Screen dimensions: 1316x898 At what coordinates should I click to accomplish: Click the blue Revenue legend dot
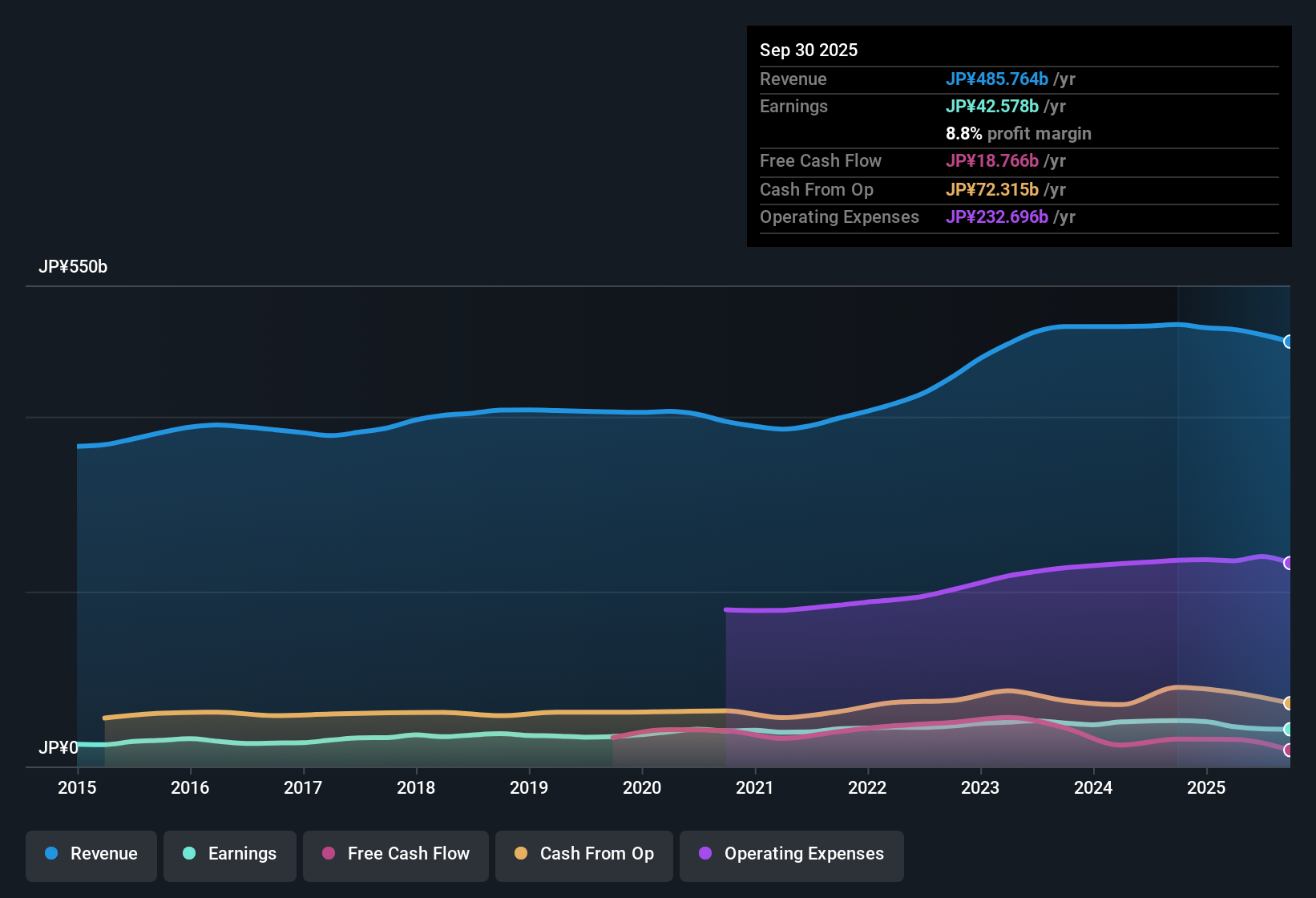point(51,854)
